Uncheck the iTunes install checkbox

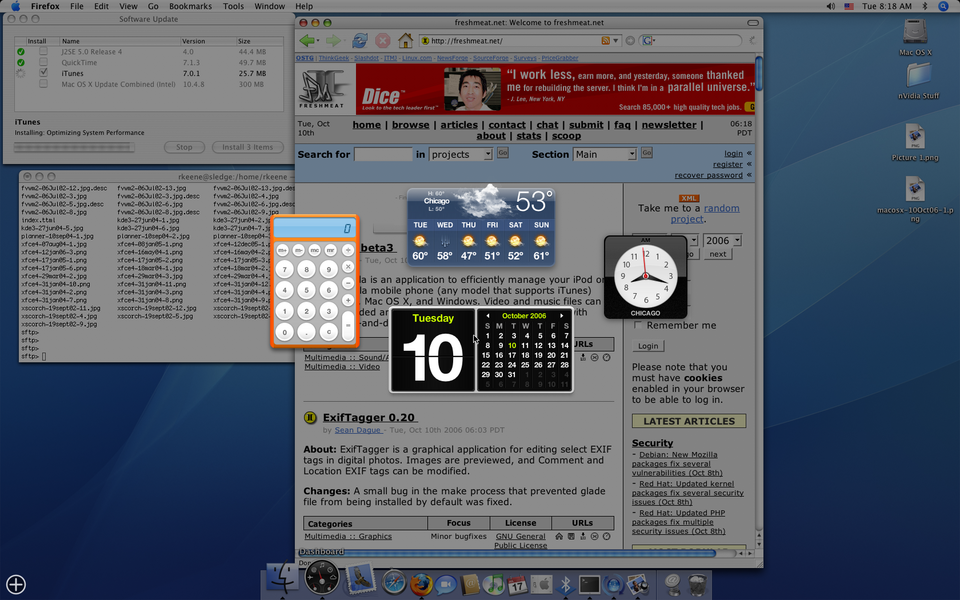pos(43,72)
